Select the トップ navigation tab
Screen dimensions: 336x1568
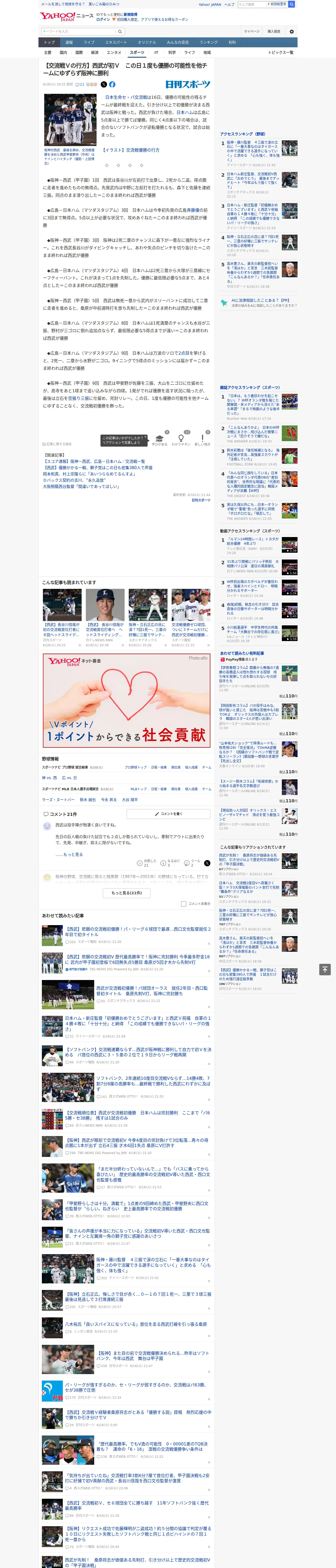[49, 43]
